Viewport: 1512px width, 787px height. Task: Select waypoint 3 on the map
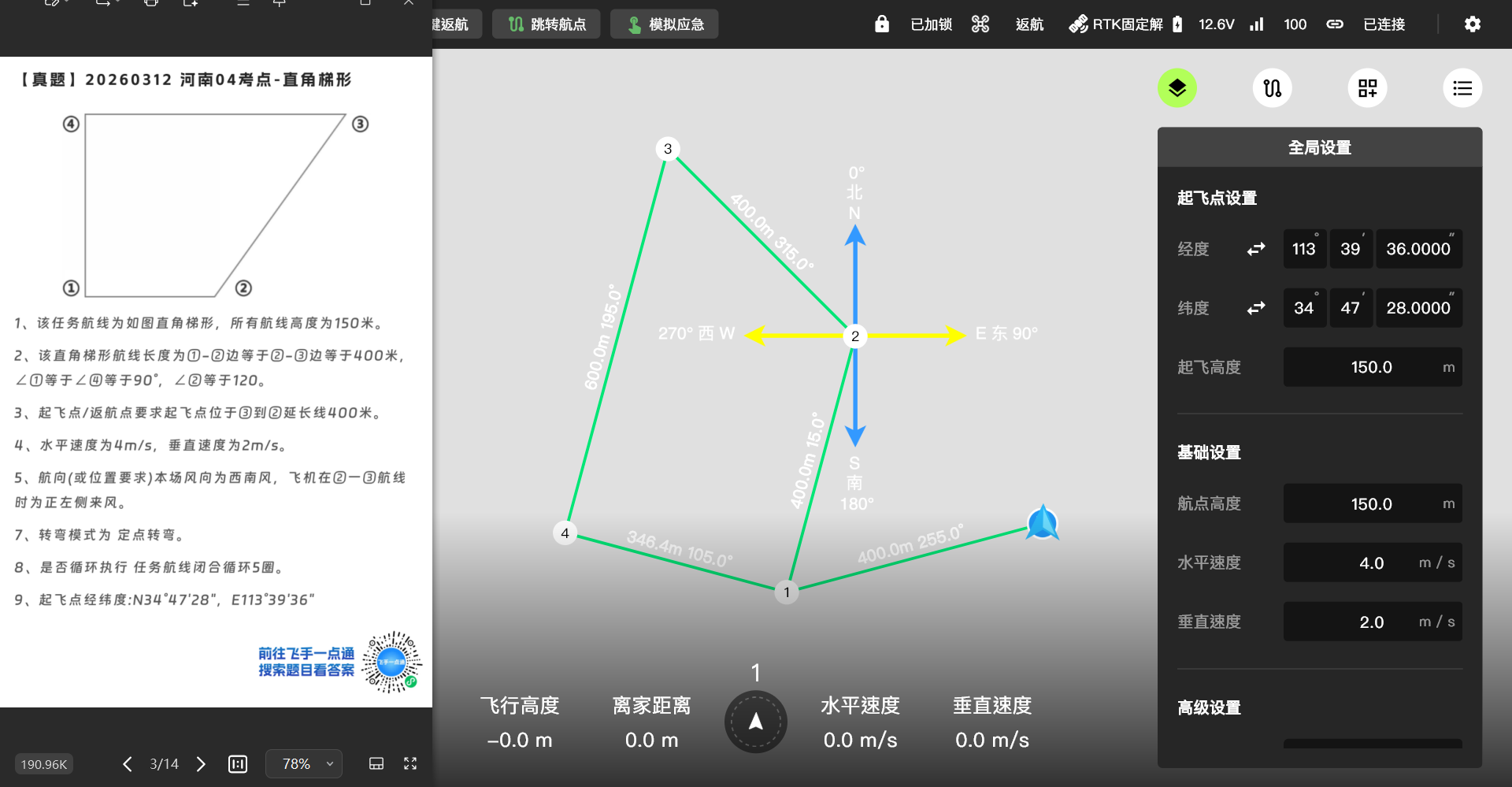pos(668,149)
